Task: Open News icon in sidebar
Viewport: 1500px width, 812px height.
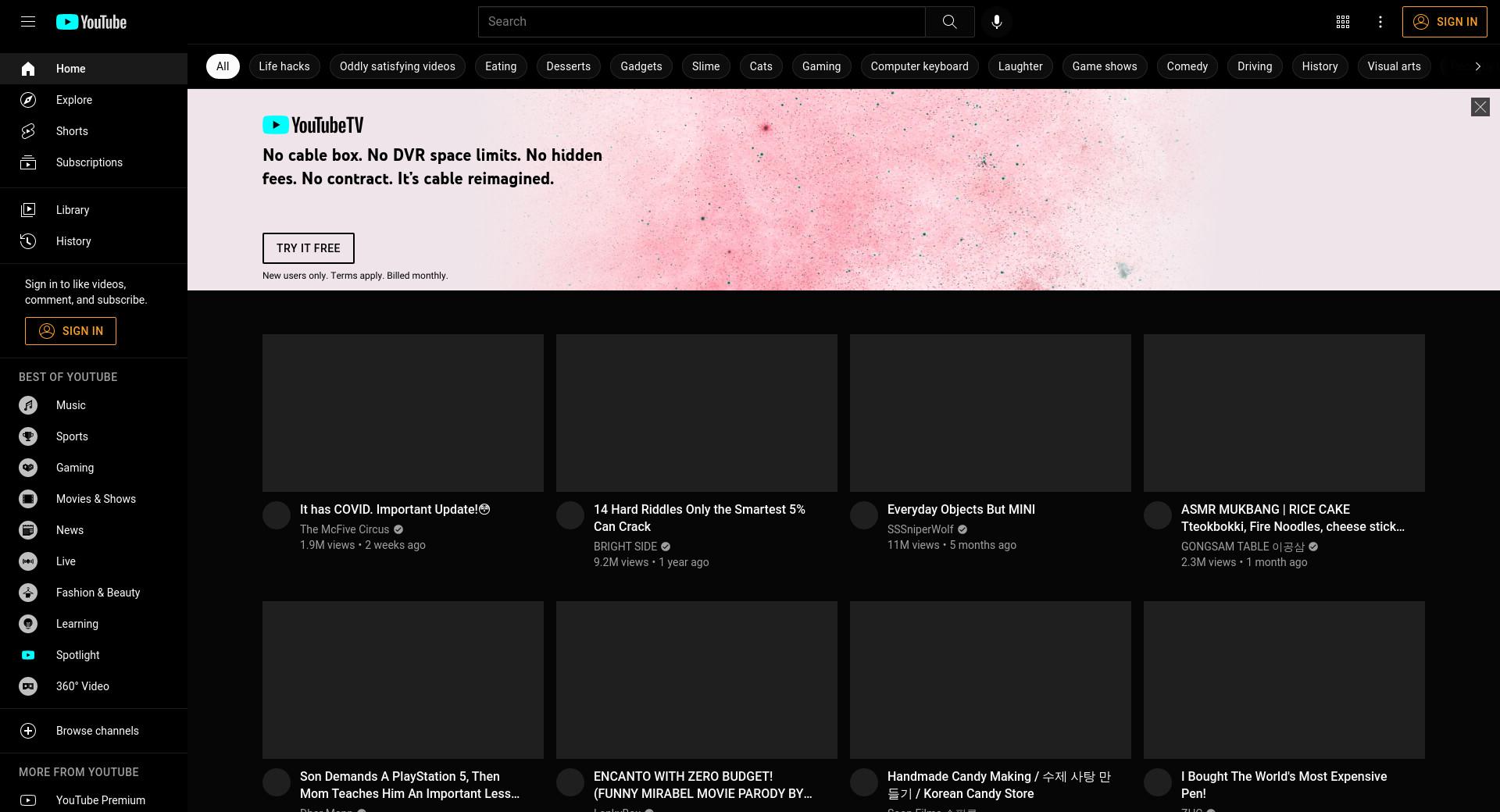Action: pyautogui.click(x=28, y=530)
